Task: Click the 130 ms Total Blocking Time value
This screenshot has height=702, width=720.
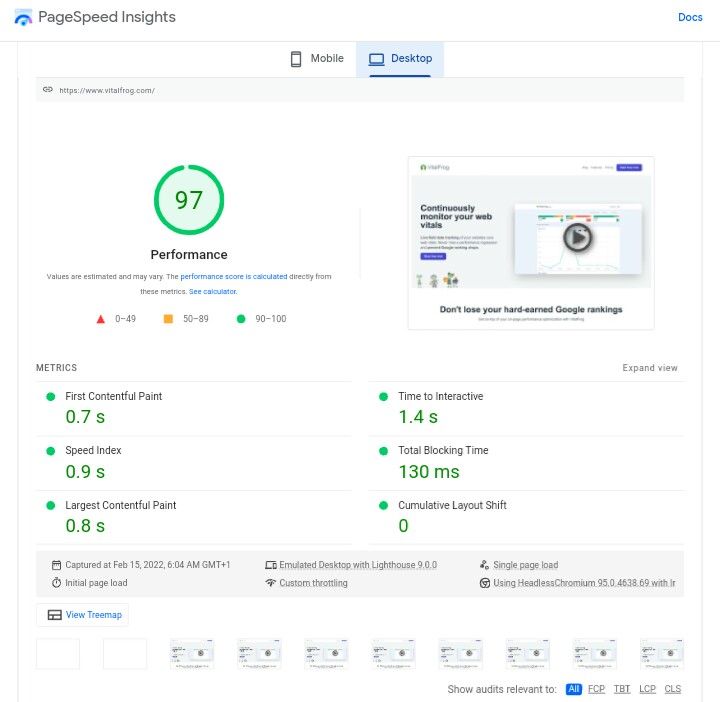Action: coord(429,472)
